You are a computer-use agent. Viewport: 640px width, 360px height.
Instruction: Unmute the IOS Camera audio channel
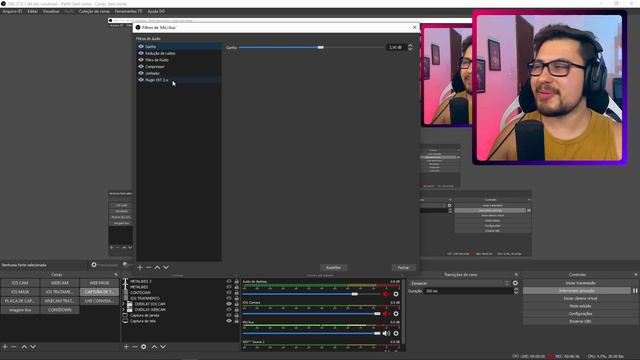(386, 313)
